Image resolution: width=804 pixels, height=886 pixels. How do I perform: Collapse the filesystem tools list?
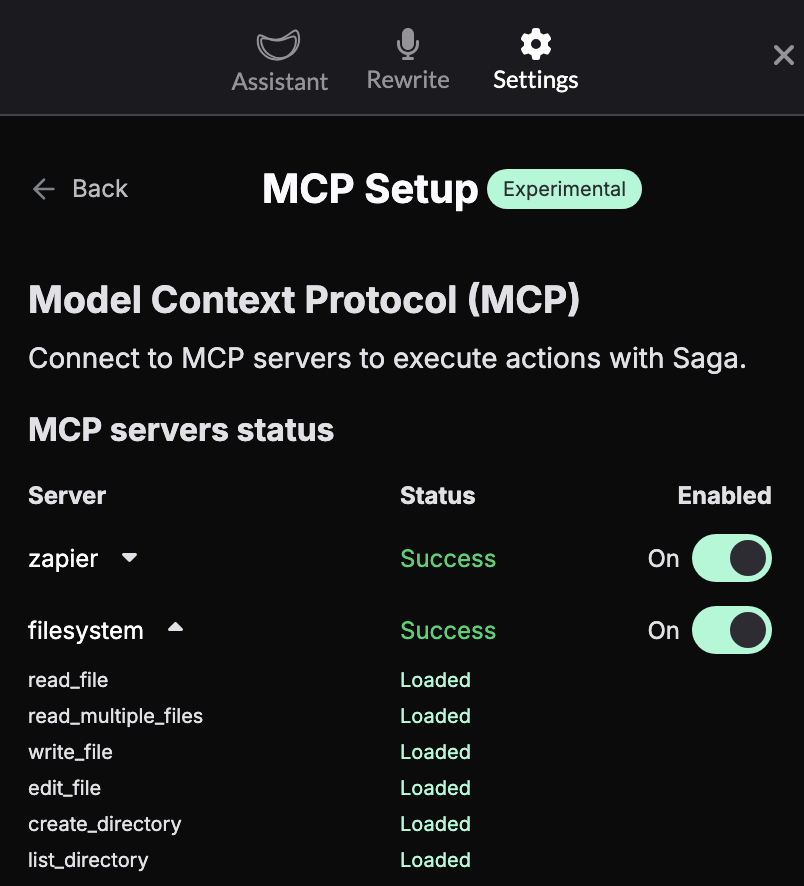pyautogui.click(x=175, y=628)
